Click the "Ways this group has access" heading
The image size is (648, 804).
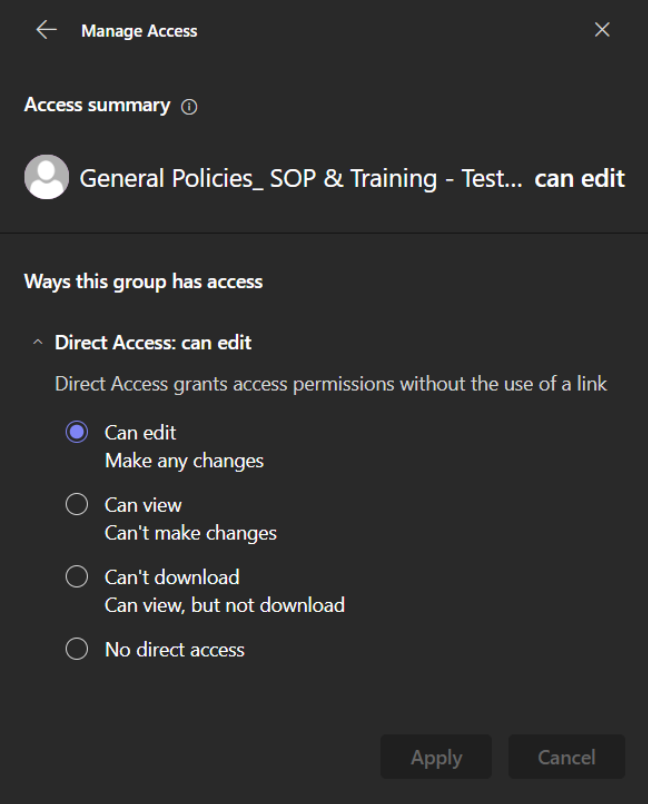143,282
